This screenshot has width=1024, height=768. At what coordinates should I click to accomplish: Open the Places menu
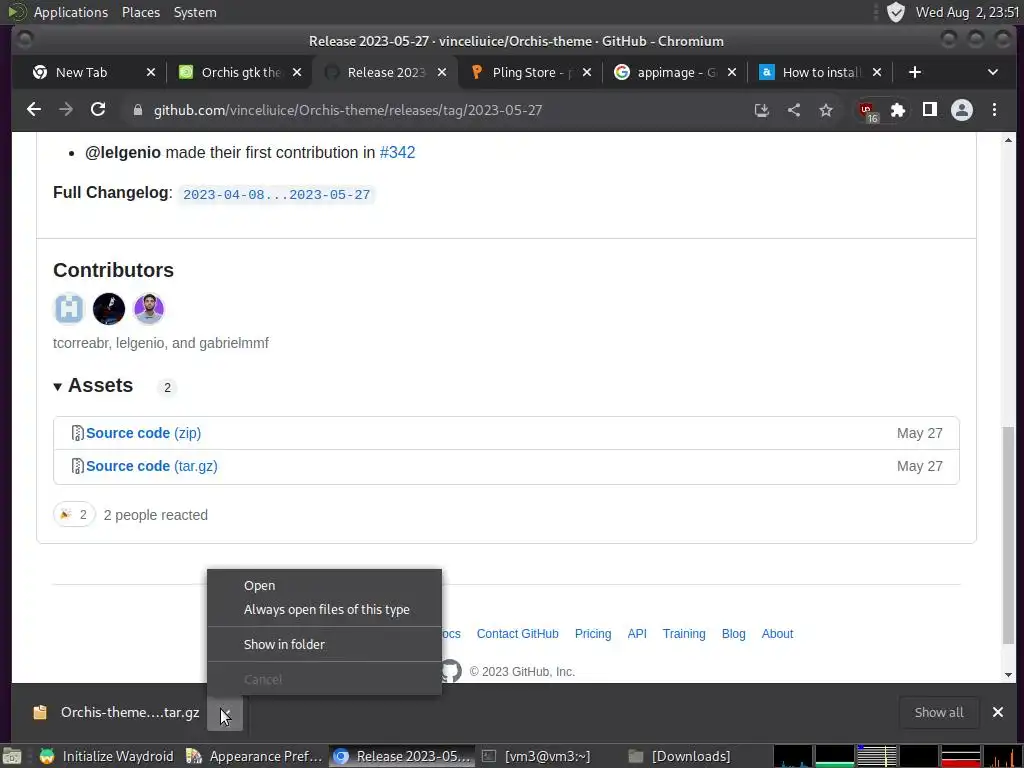point(140,12)
